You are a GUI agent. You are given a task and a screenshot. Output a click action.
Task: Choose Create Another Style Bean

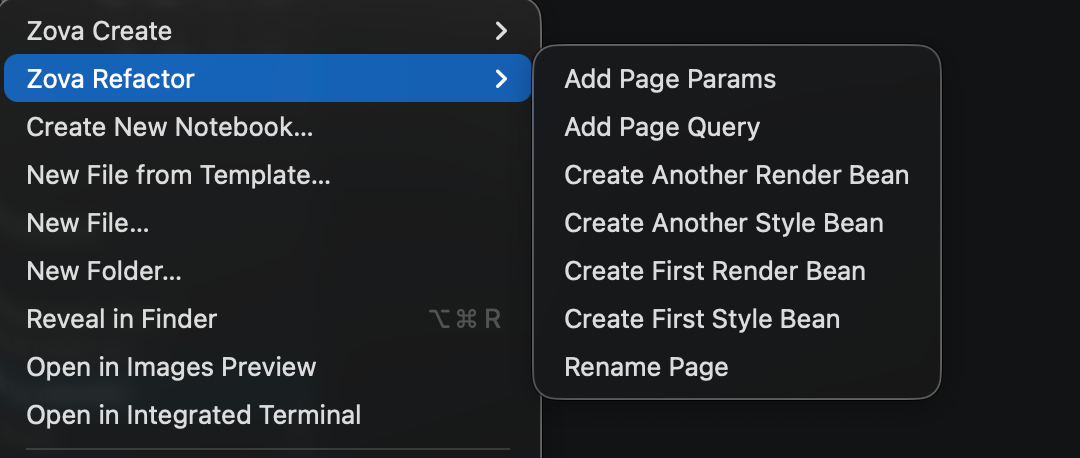tap(724, 223)
